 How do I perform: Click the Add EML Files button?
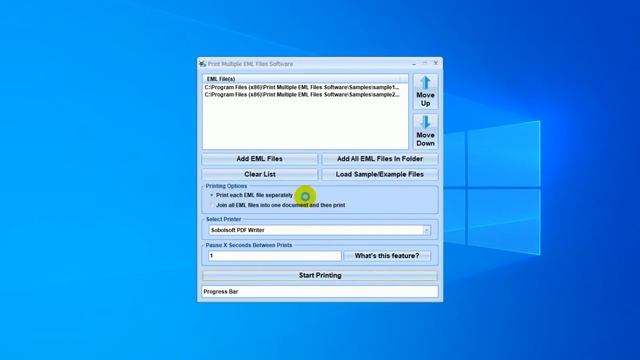click(x=260, y=159)
